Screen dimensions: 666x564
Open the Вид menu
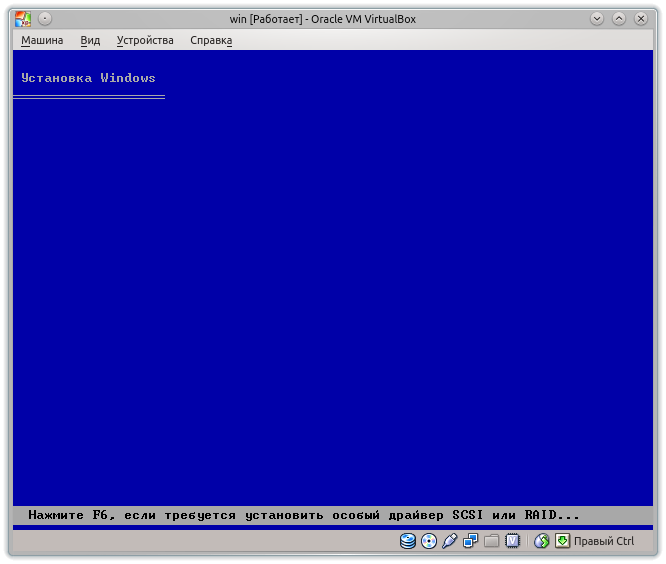coord(90,40)
